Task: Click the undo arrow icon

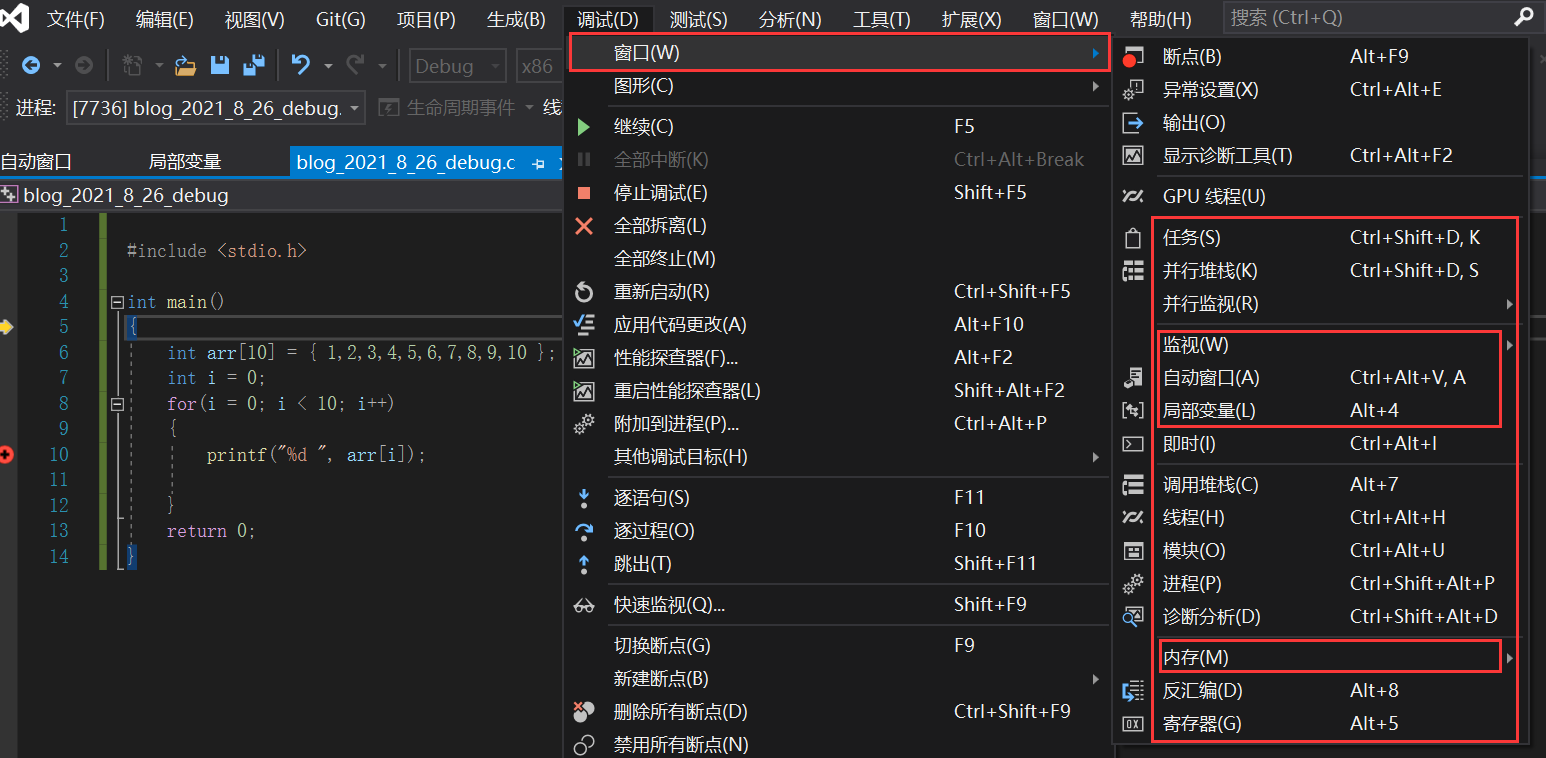Action: [x=300, y=66]
